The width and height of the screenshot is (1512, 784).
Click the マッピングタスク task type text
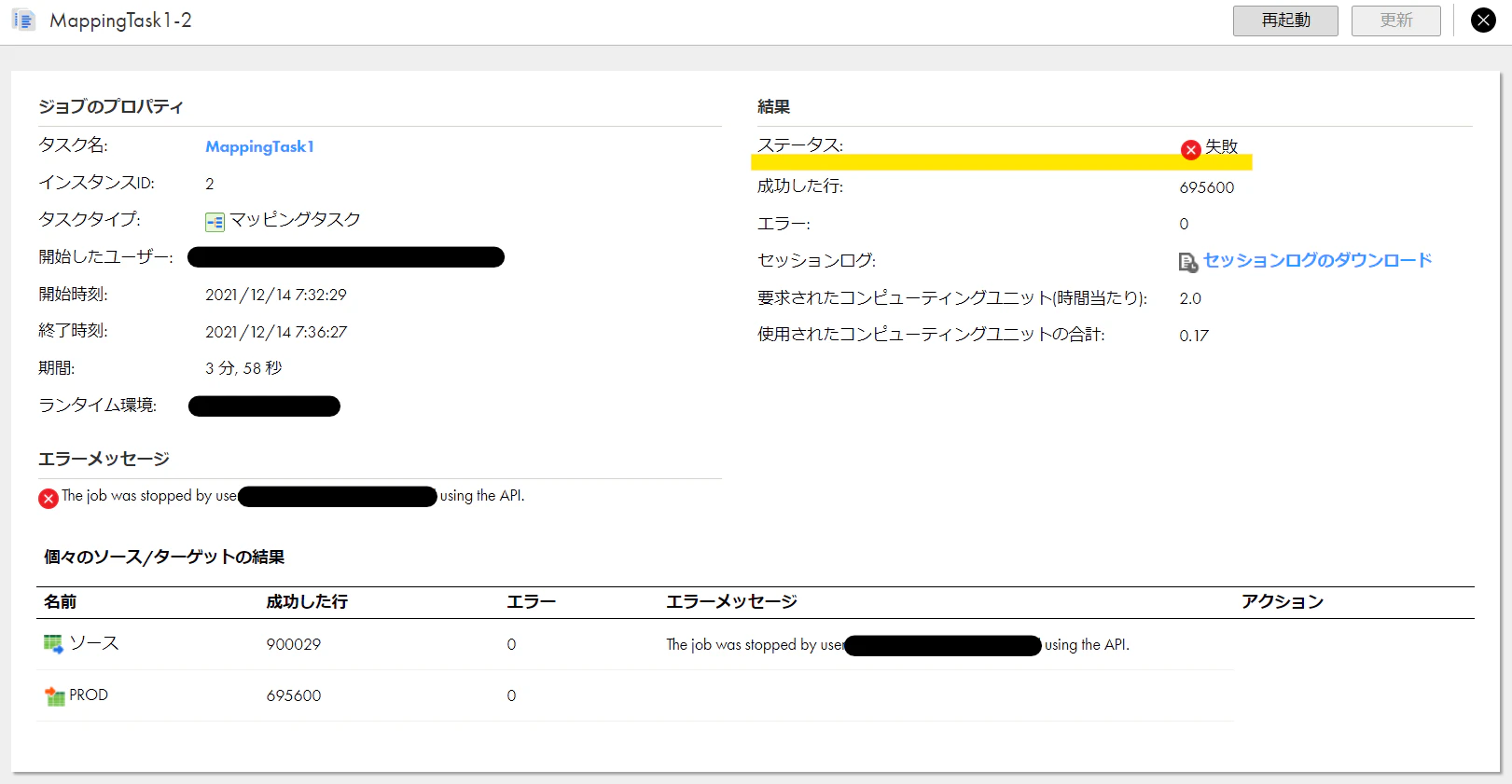(295, 220)
